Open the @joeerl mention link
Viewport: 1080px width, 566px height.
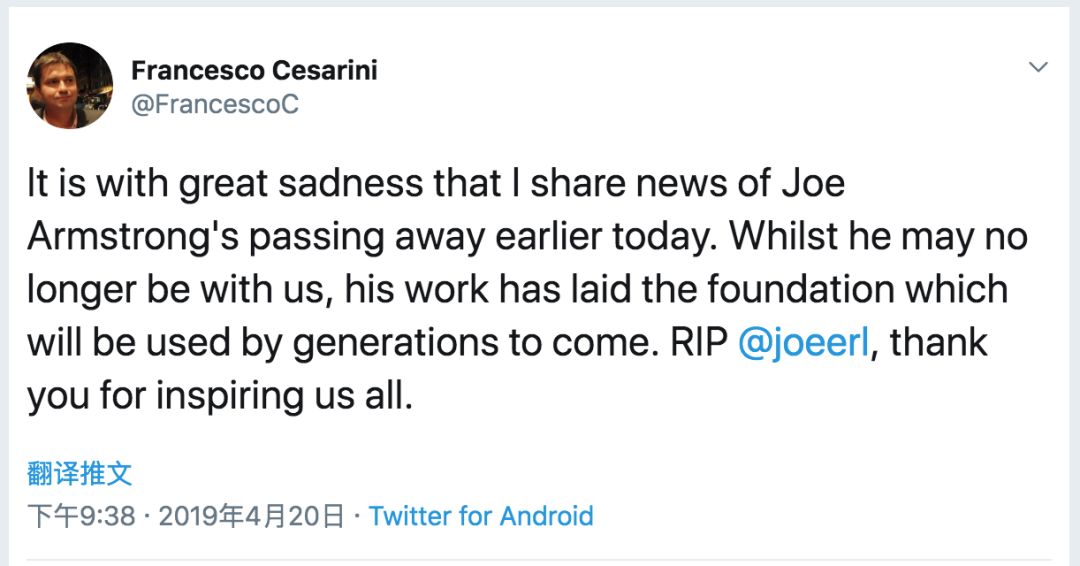tap(803, 342)
